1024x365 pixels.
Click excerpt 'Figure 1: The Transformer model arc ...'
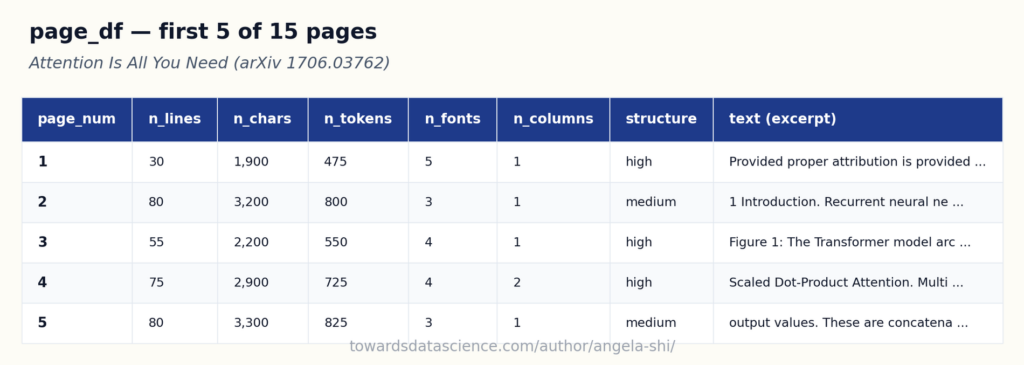click(850, 242)
